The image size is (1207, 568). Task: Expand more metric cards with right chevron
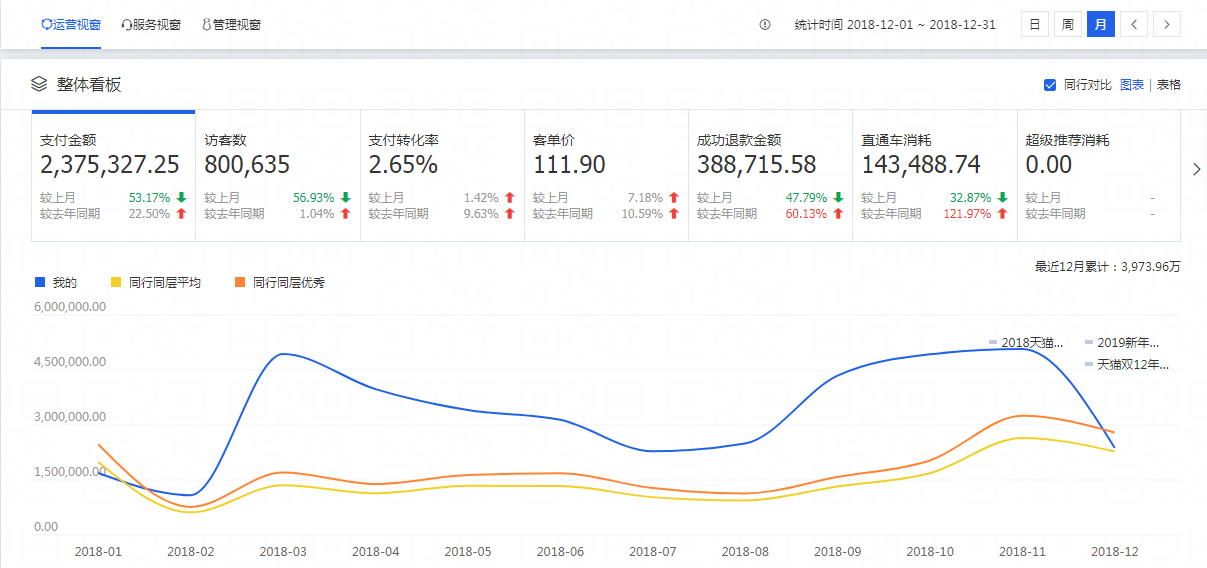(x=1197, y=169)
